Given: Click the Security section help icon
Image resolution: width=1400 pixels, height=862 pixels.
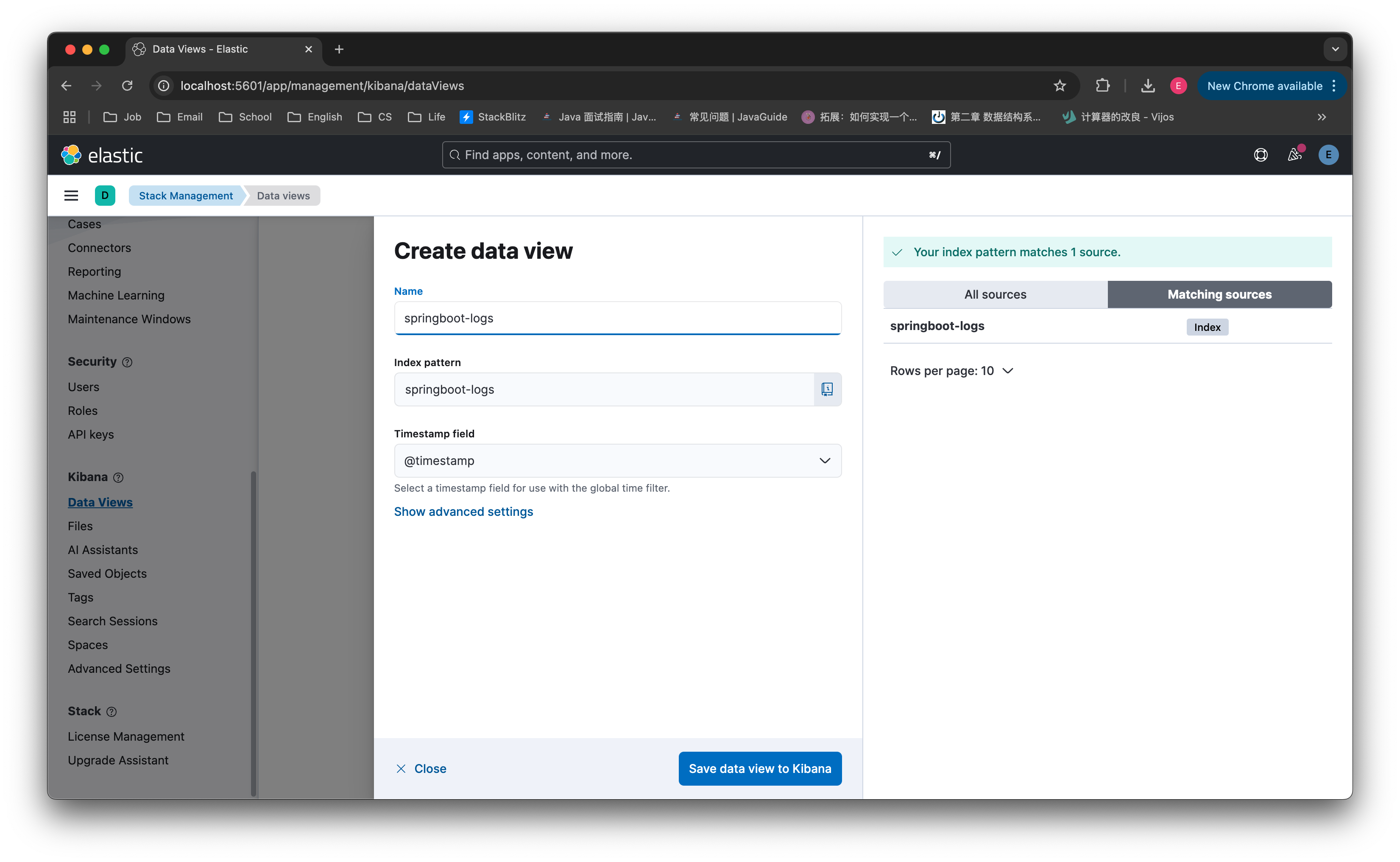Looking at the screenshot, I should coord(128,363).
